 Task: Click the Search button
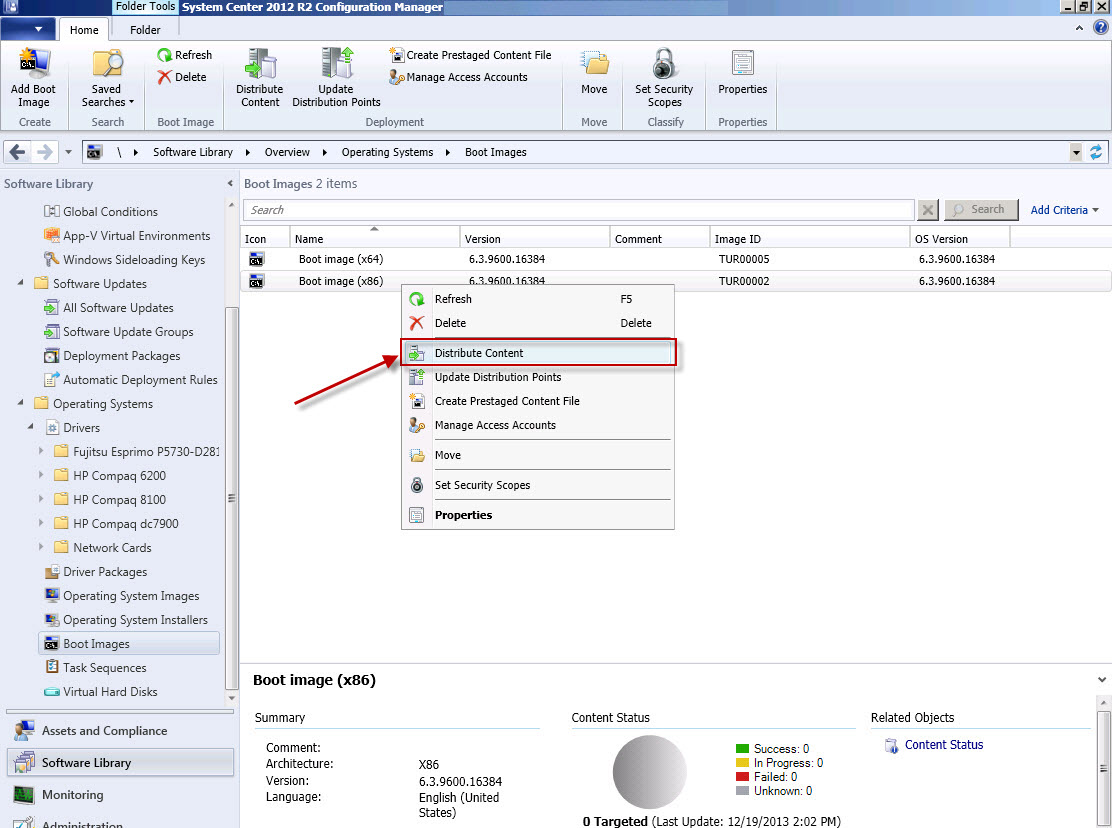click(x=981, y=210)
